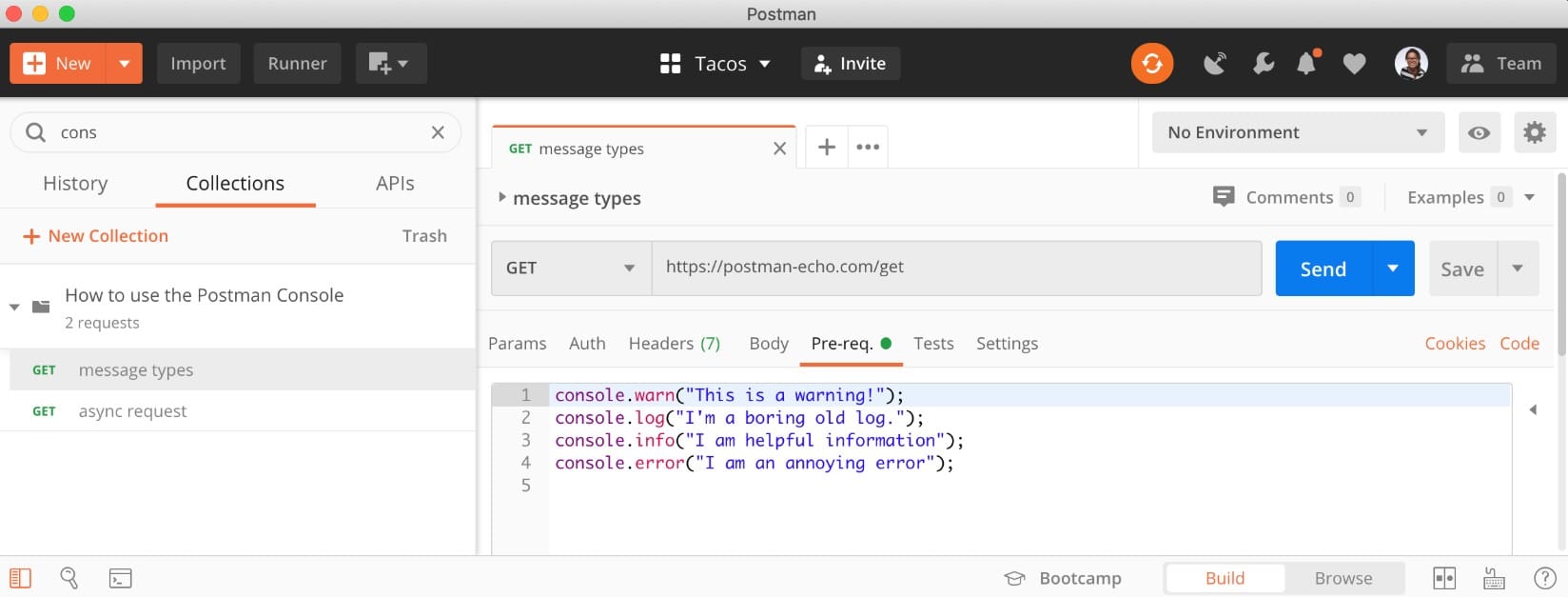The image size is (1568, 597).
Task: Add a new request tab
Action: pos(827,147)
